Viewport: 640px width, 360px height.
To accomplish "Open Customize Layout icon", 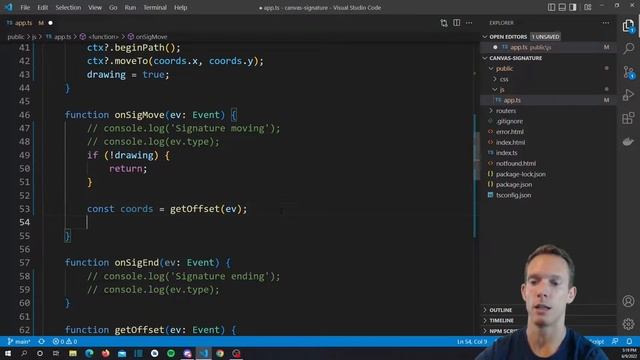I will (588, 7).
